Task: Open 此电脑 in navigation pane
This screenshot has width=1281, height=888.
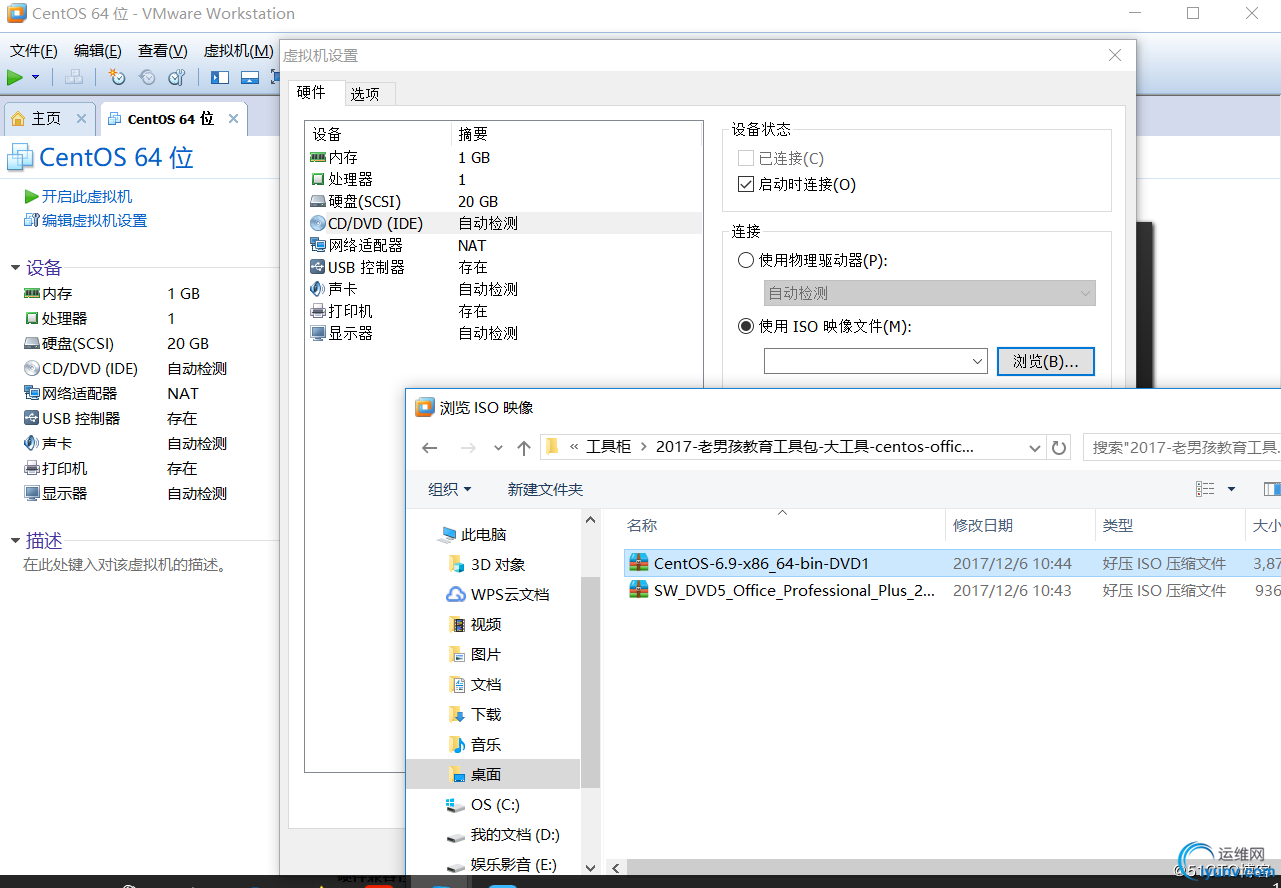Action: point(472,535)
